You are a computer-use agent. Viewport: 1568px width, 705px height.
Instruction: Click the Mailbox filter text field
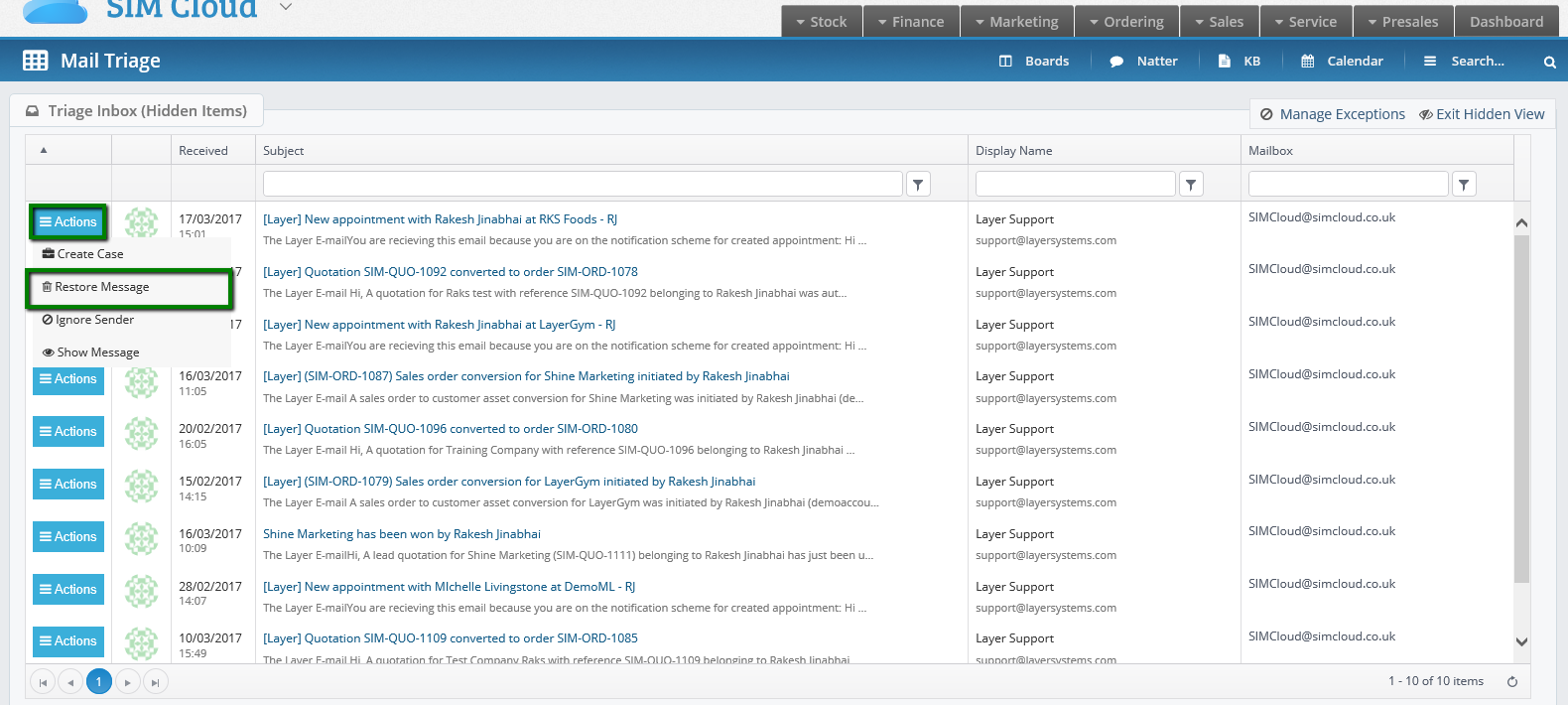tap(1349, 184)
